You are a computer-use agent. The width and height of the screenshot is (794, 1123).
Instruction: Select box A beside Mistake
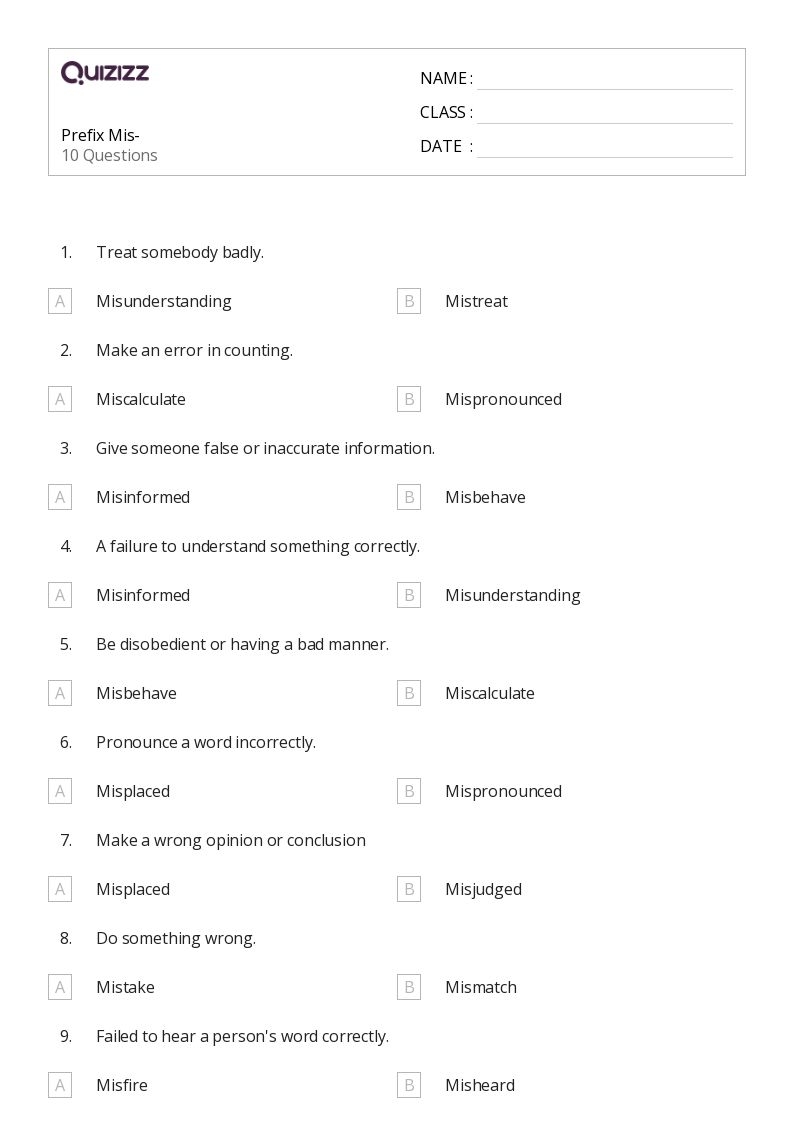tap(60, 987)
